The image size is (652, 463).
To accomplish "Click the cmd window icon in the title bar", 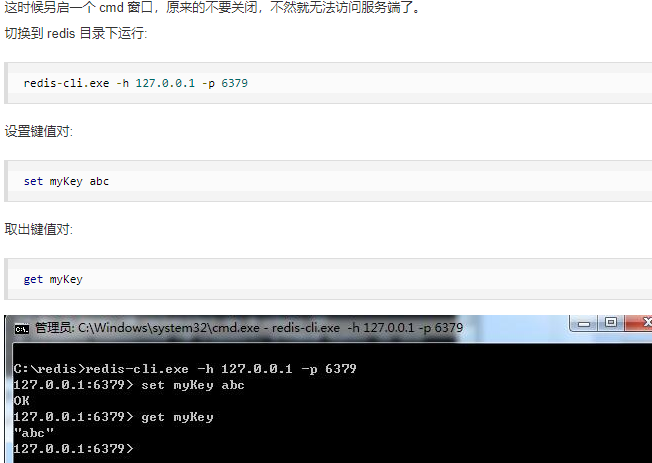I will point(22,329).
